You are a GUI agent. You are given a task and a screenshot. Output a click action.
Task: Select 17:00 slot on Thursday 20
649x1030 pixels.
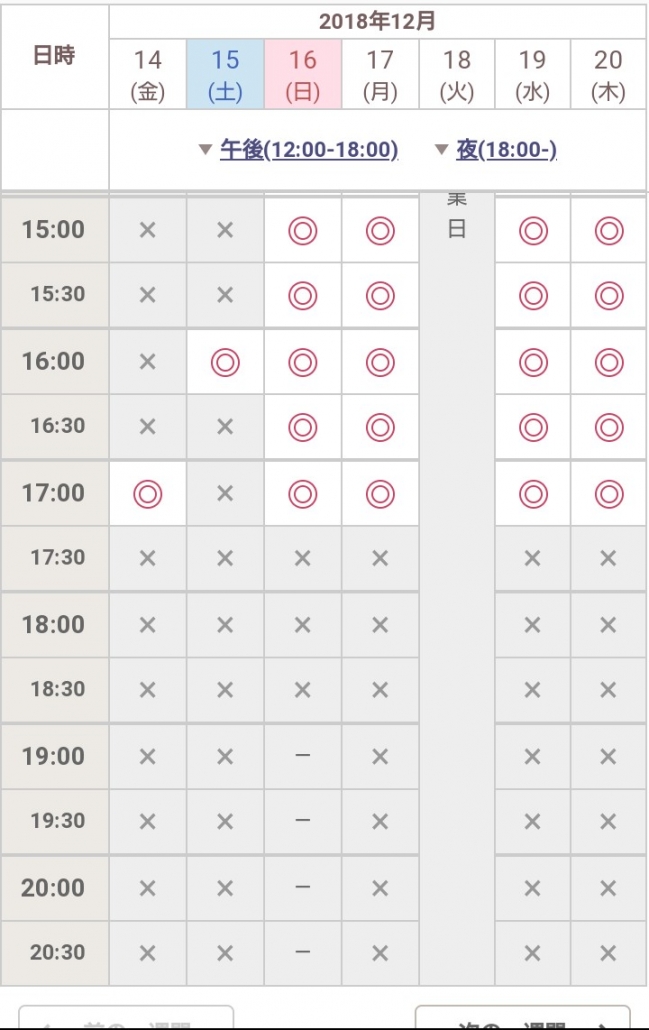coord(609,494)
